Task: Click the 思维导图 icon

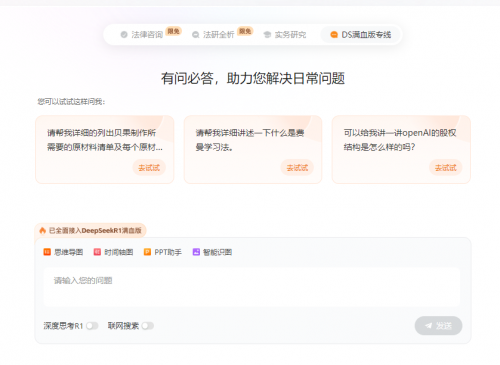Action: click(x=47, y=252)
